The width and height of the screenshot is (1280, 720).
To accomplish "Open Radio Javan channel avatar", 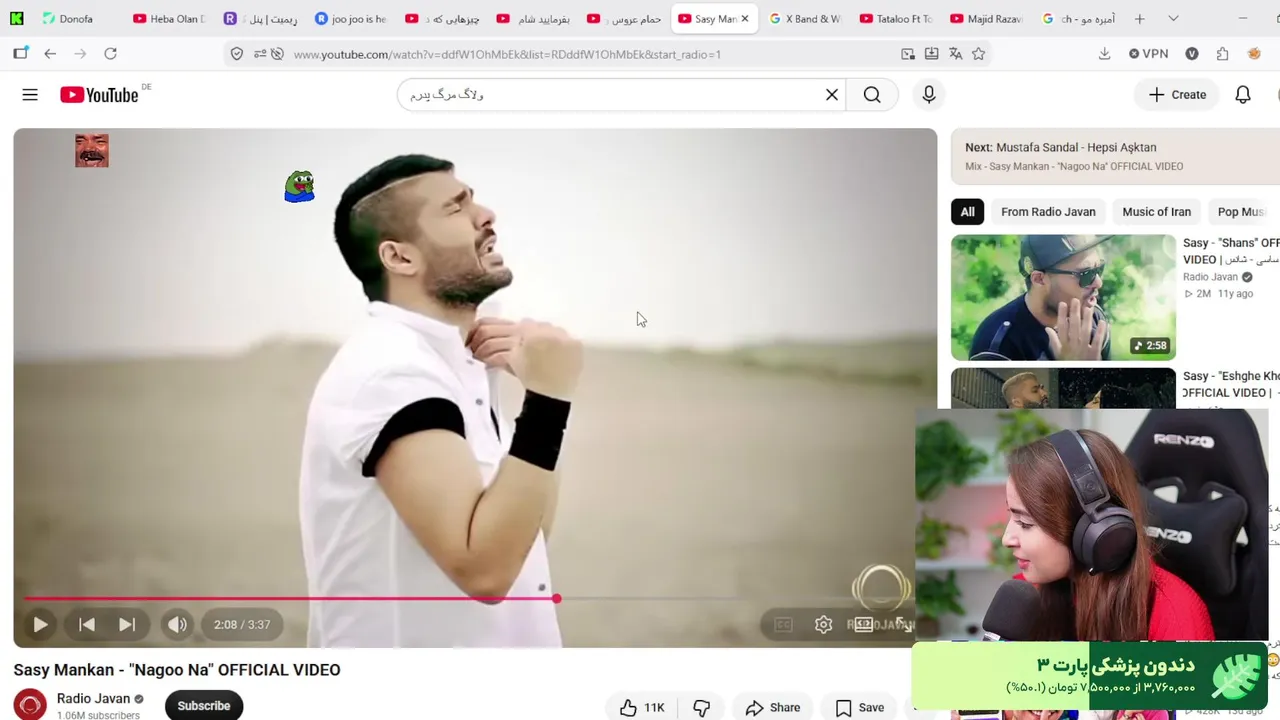I will (x=30, y=705).
